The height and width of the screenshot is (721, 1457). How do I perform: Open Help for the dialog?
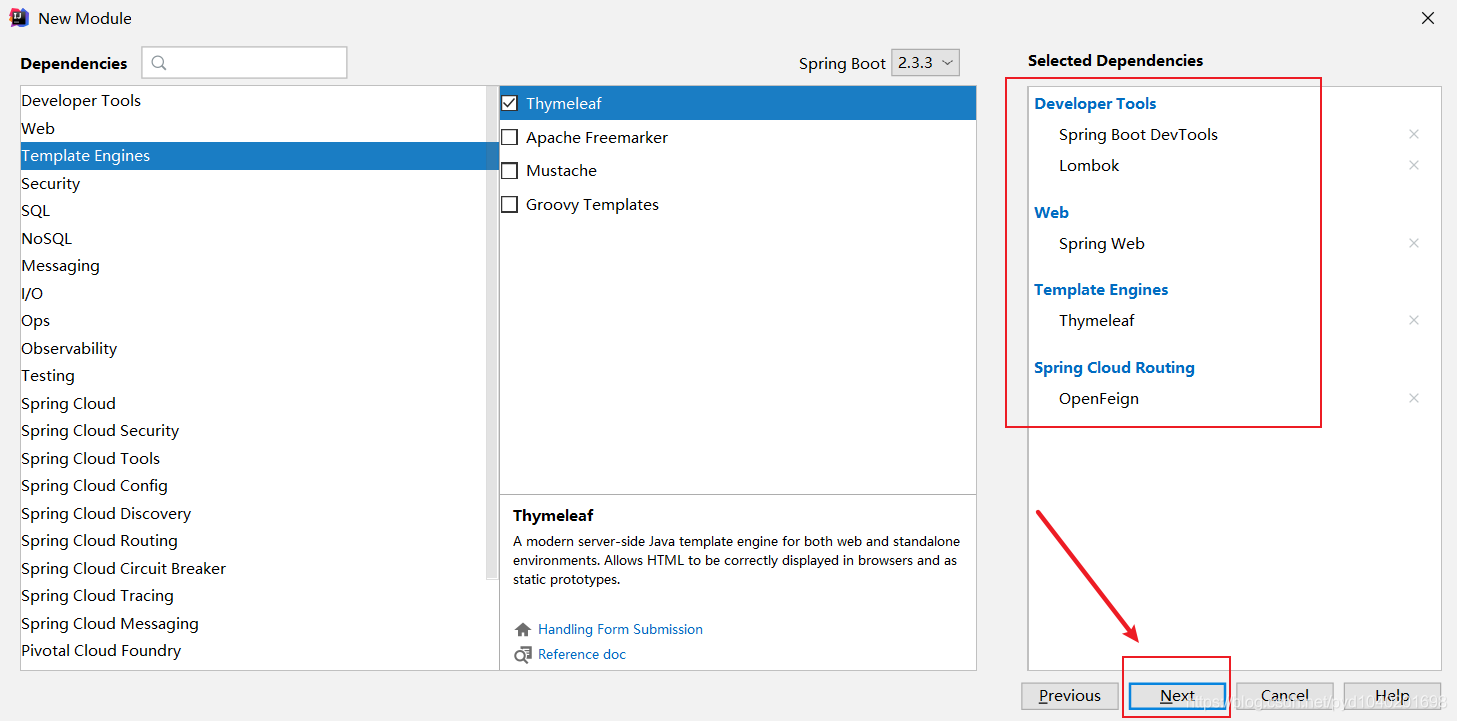coord(1392,696)
